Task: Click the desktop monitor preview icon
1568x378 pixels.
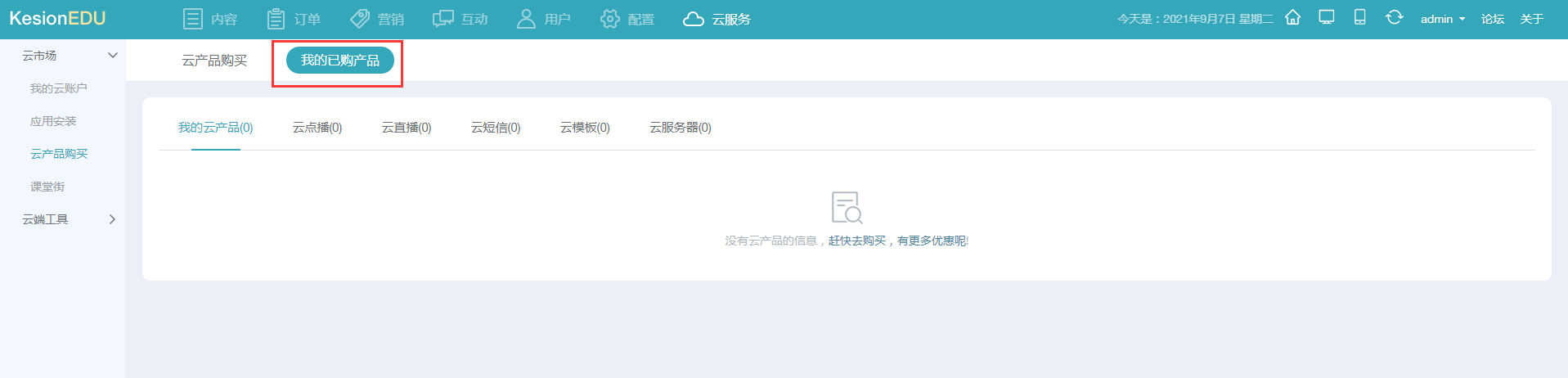Action: (x=1327, y=18)
